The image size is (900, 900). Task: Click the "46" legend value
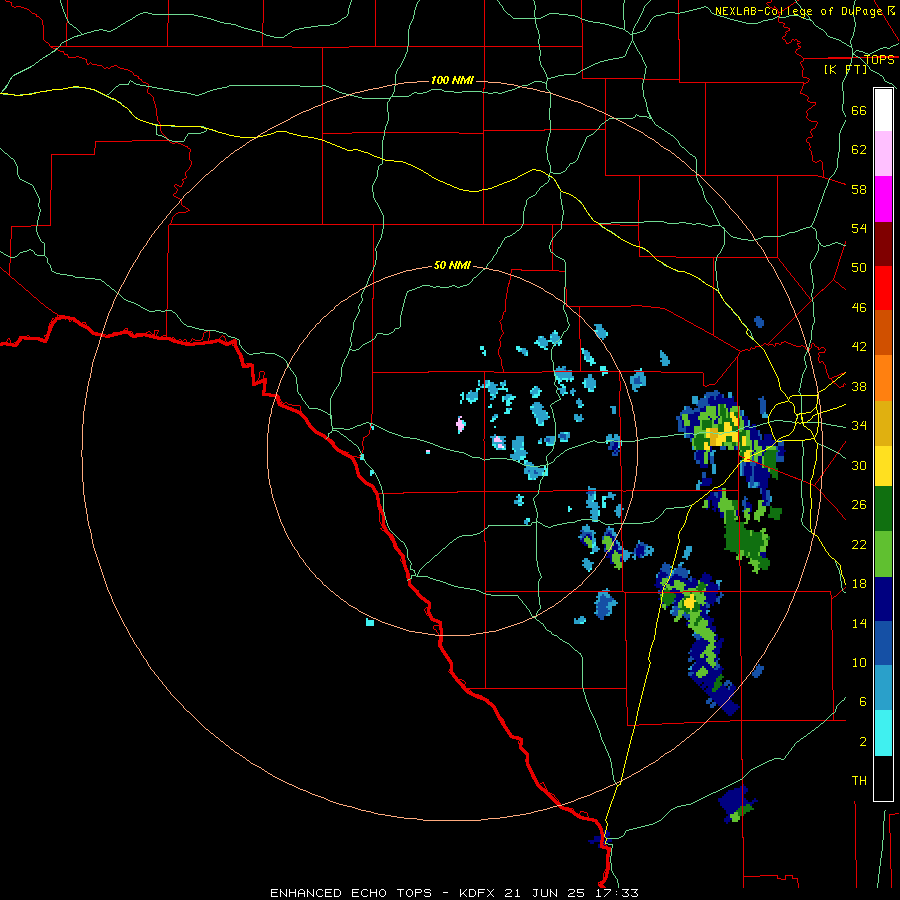(859, 308)
